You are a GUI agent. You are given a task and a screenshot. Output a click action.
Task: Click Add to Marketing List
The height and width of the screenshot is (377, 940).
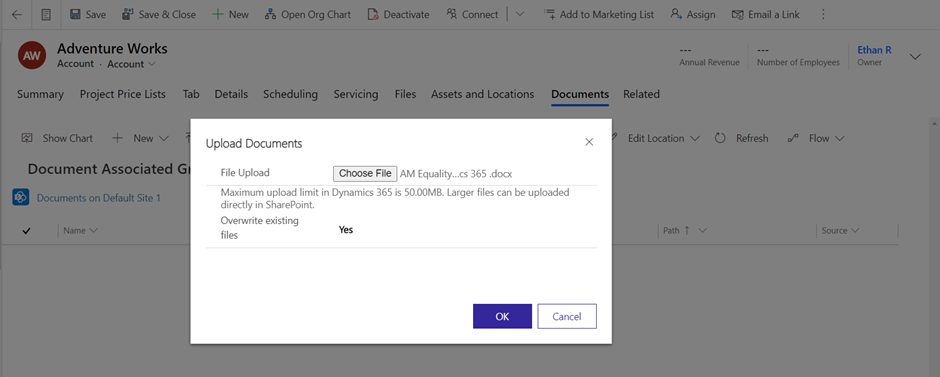point(599,14)
